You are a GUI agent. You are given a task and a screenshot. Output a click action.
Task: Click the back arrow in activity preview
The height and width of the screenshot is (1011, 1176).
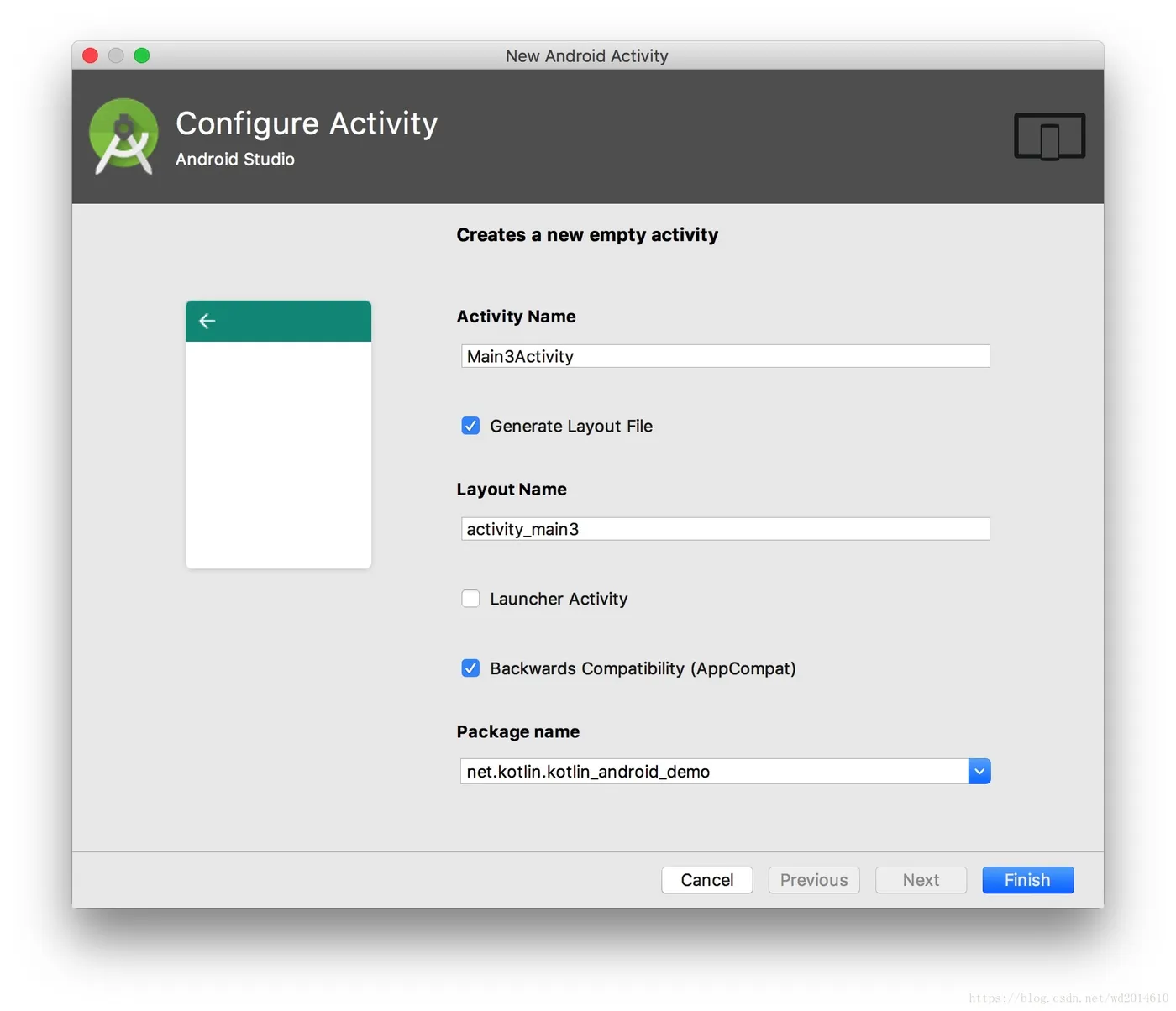pyautogui.click(x=207, y=321)
